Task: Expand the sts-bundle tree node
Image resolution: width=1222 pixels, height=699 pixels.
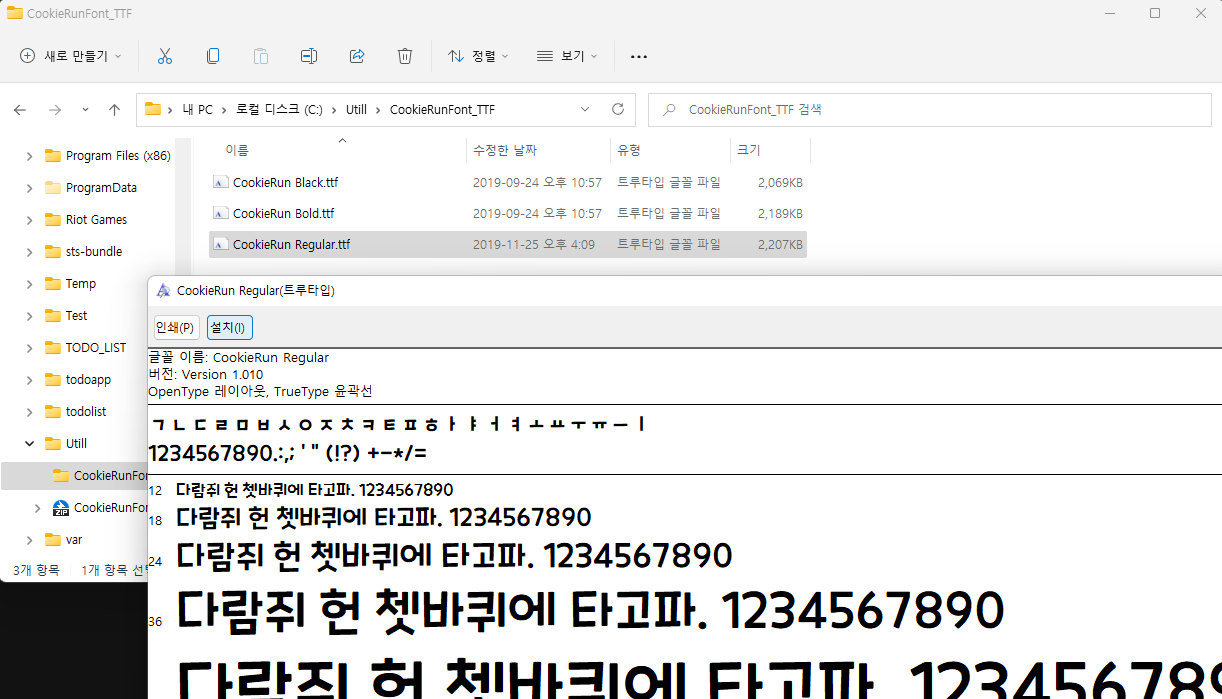Action: (29, 251)
